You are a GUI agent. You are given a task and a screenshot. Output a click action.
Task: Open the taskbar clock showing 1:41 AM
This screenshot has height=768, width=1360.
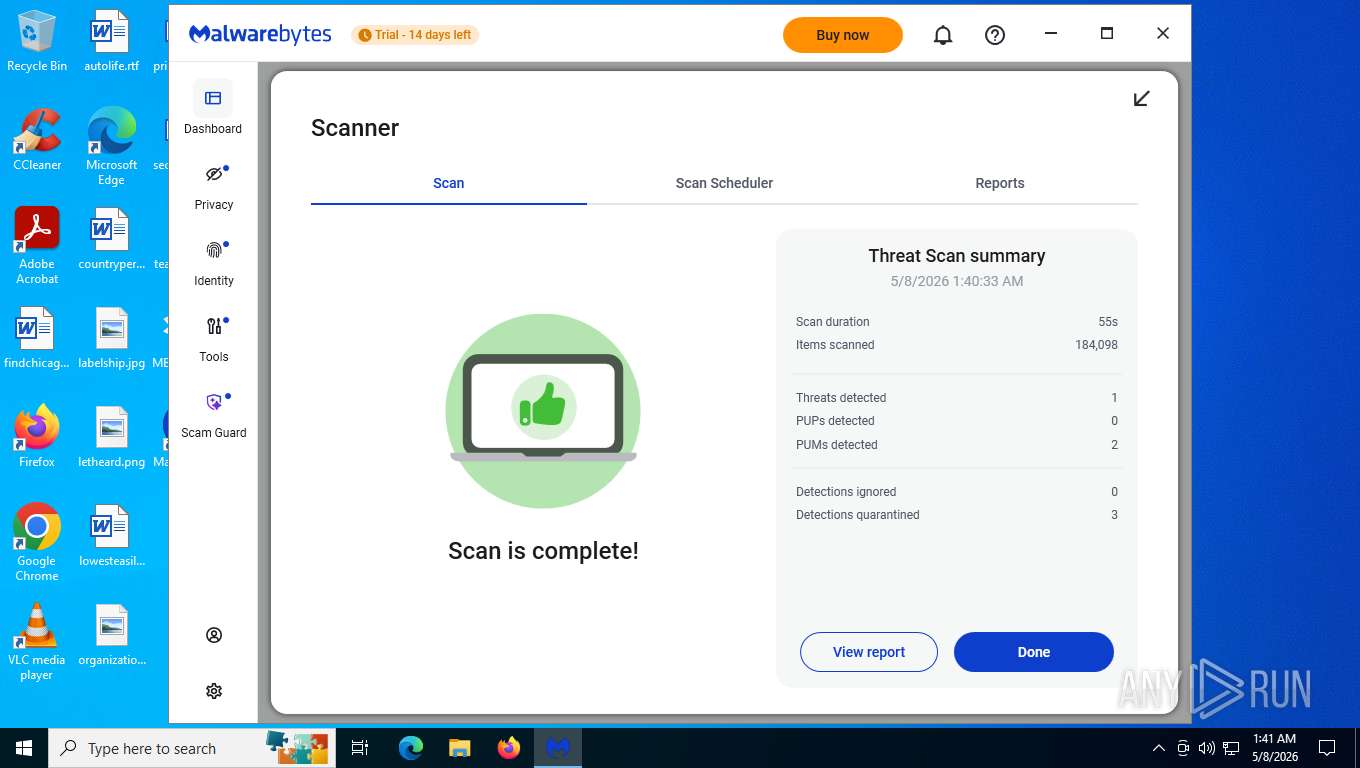(x=1275, y=748)
